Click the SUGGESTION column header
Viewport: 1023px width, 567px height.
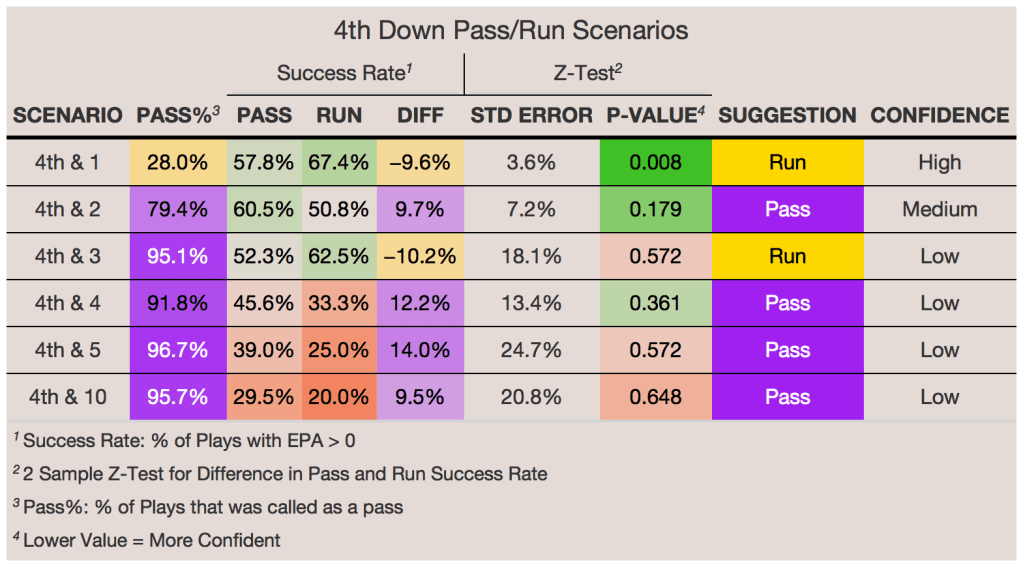787,116
